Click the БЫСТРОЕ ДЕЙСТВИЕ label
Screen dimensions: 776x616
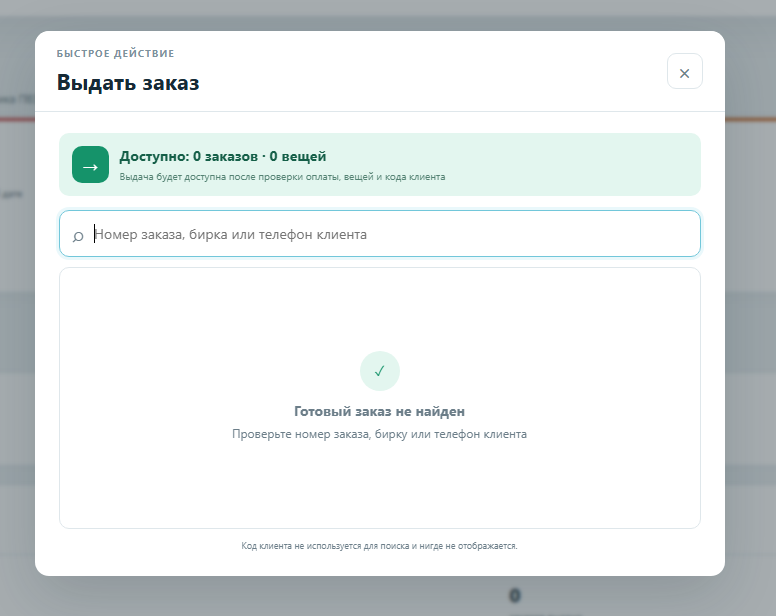[x=115, y=53]
